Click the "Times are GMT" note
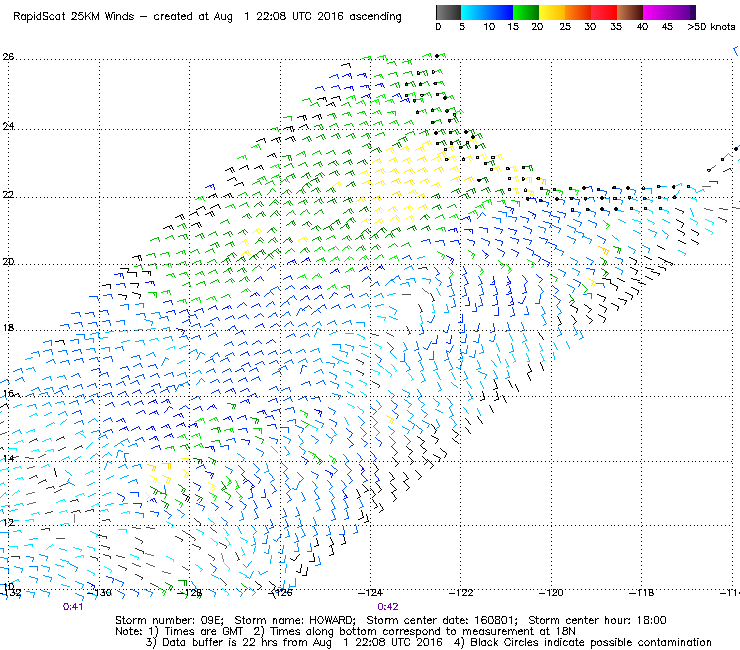The width and height of the screenshot is (740, 650). pyautogui.click(x=203, y=632)
